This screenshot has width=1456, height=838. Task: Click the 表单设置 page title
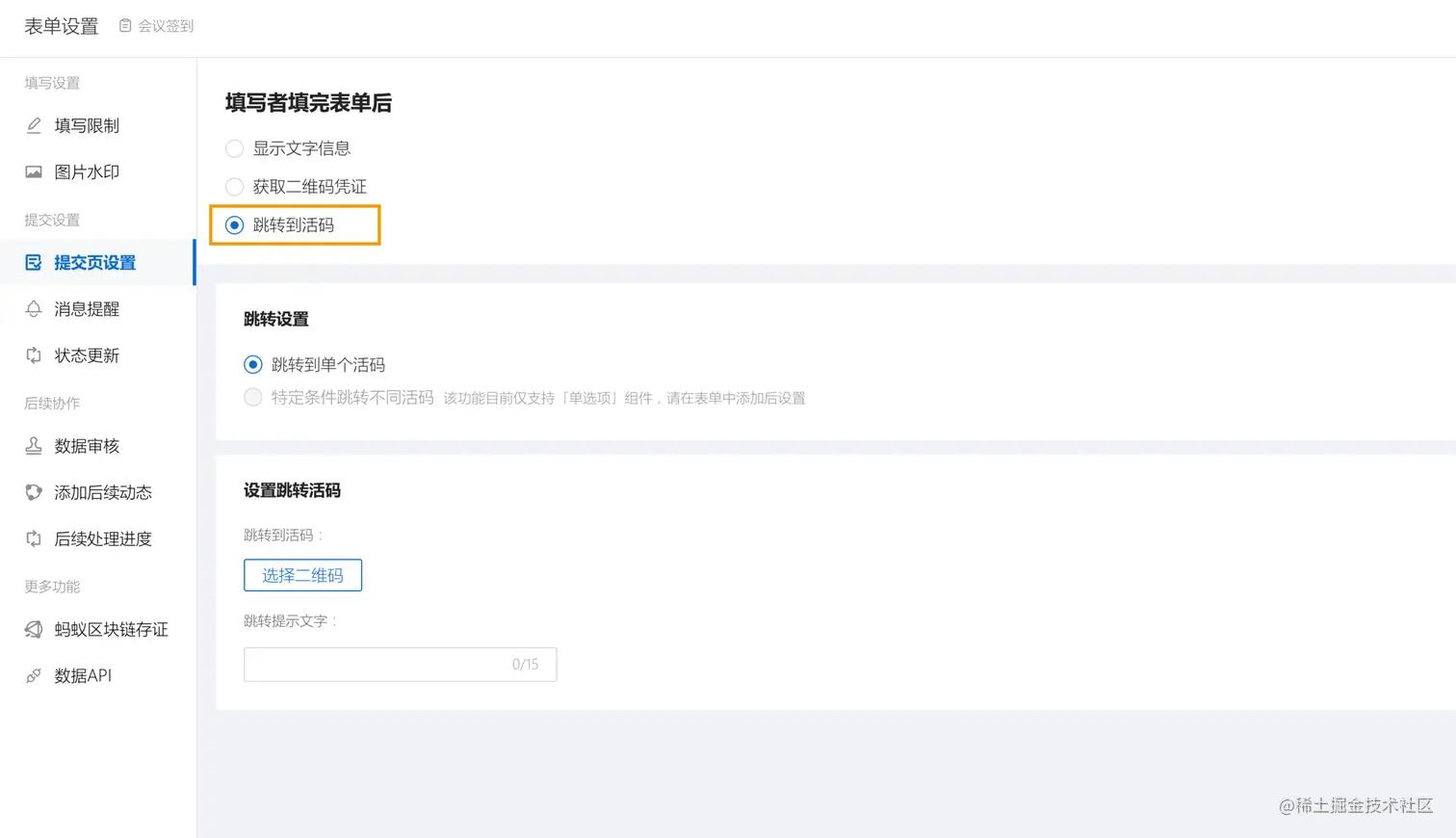(62, 26)
